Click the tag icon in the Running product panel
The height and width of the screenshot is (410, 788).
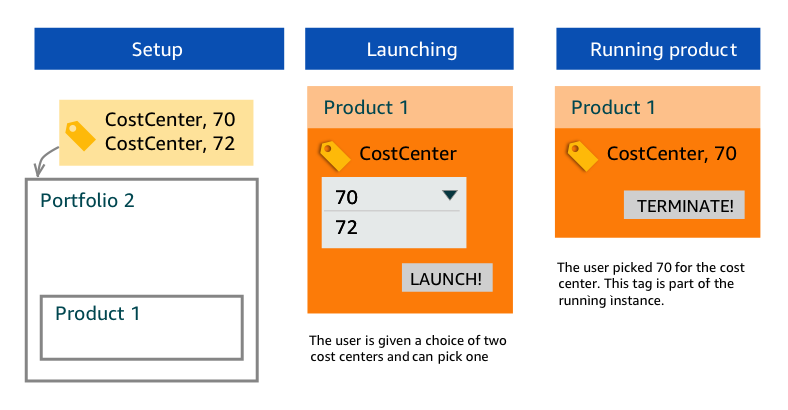click(x=583, y=155)
